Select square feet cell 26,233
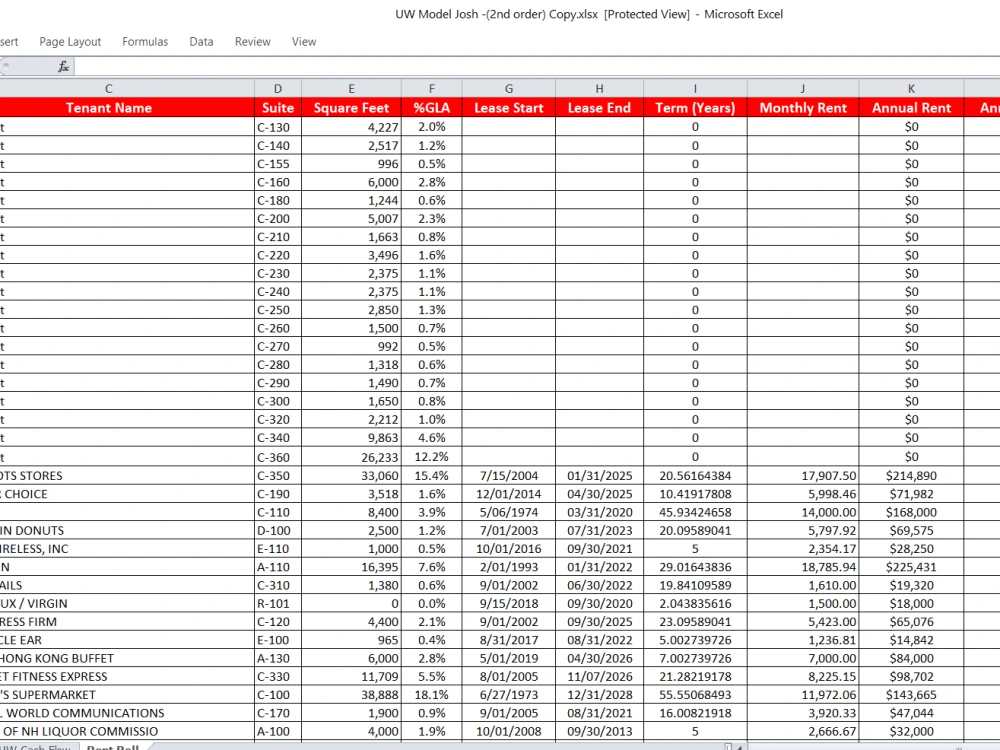 [351, 457]
